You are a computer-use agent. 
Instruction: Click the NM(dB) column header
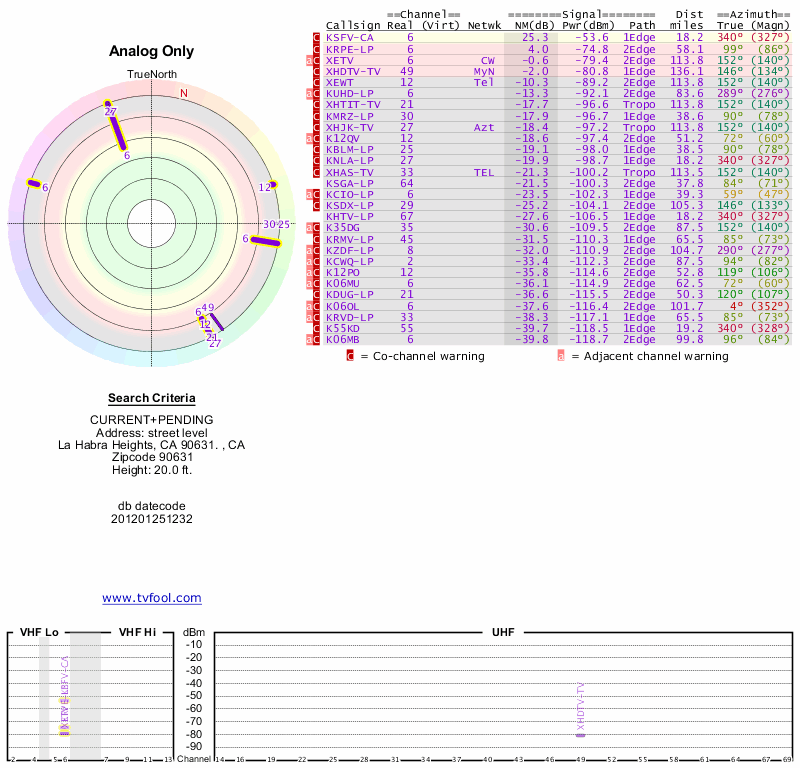(530, 25)
